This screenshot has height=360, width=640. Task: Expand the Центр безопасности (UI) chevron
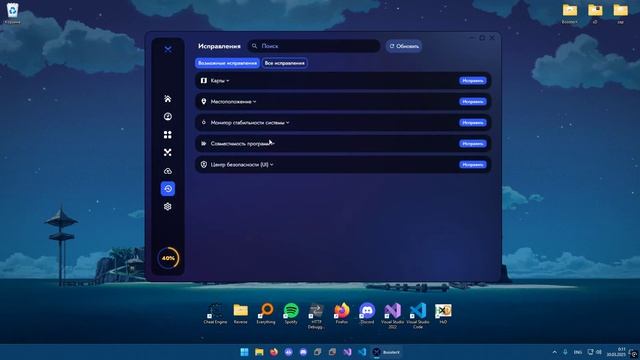[x=272, y=164]
